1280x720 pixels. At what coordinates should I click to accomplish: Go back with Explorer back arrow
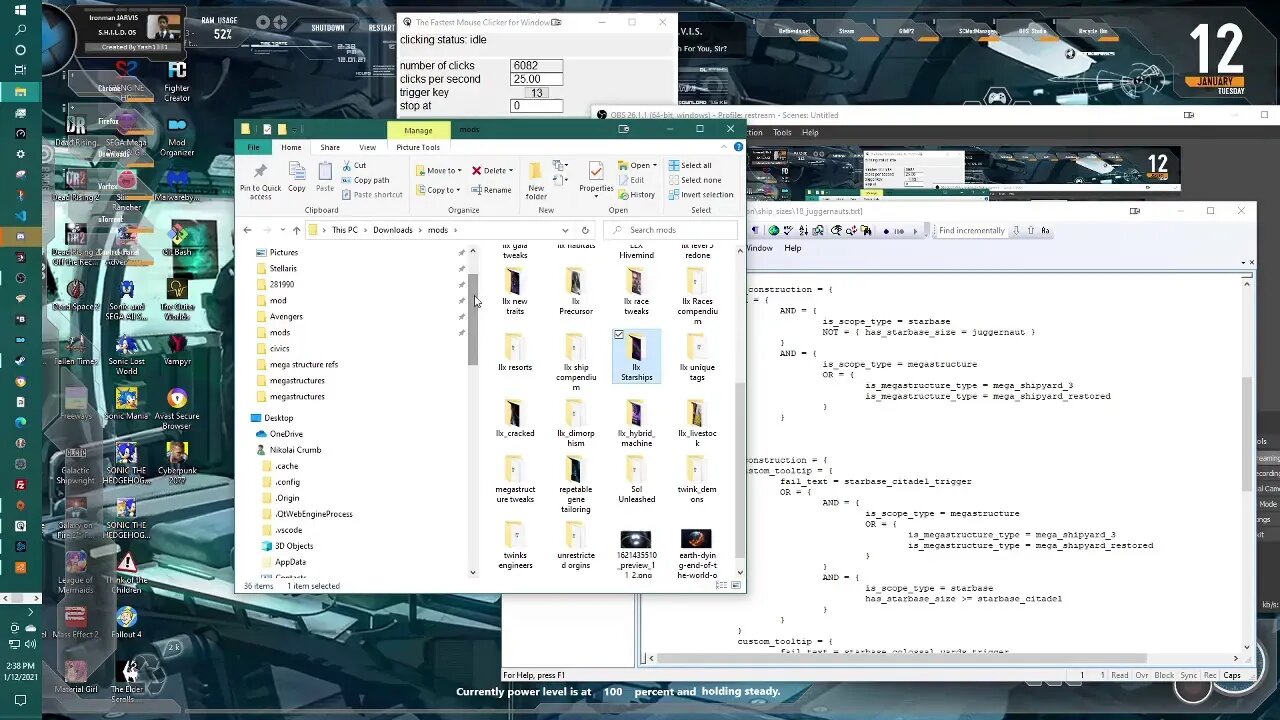tap(248, 230)
